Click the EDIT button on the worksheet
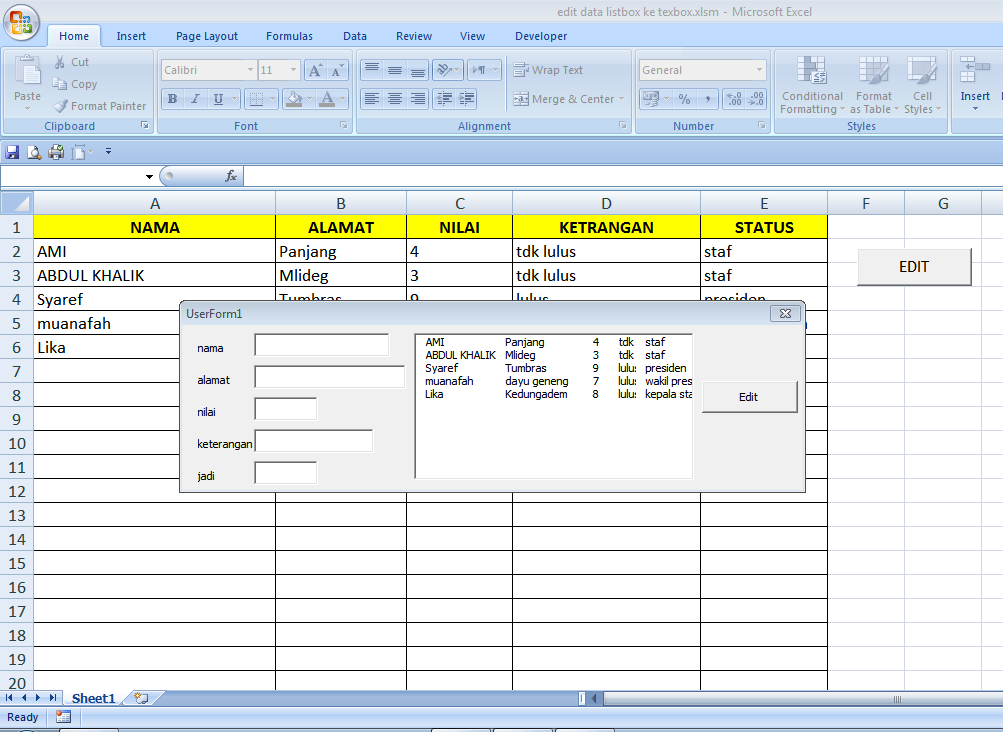 913,266
